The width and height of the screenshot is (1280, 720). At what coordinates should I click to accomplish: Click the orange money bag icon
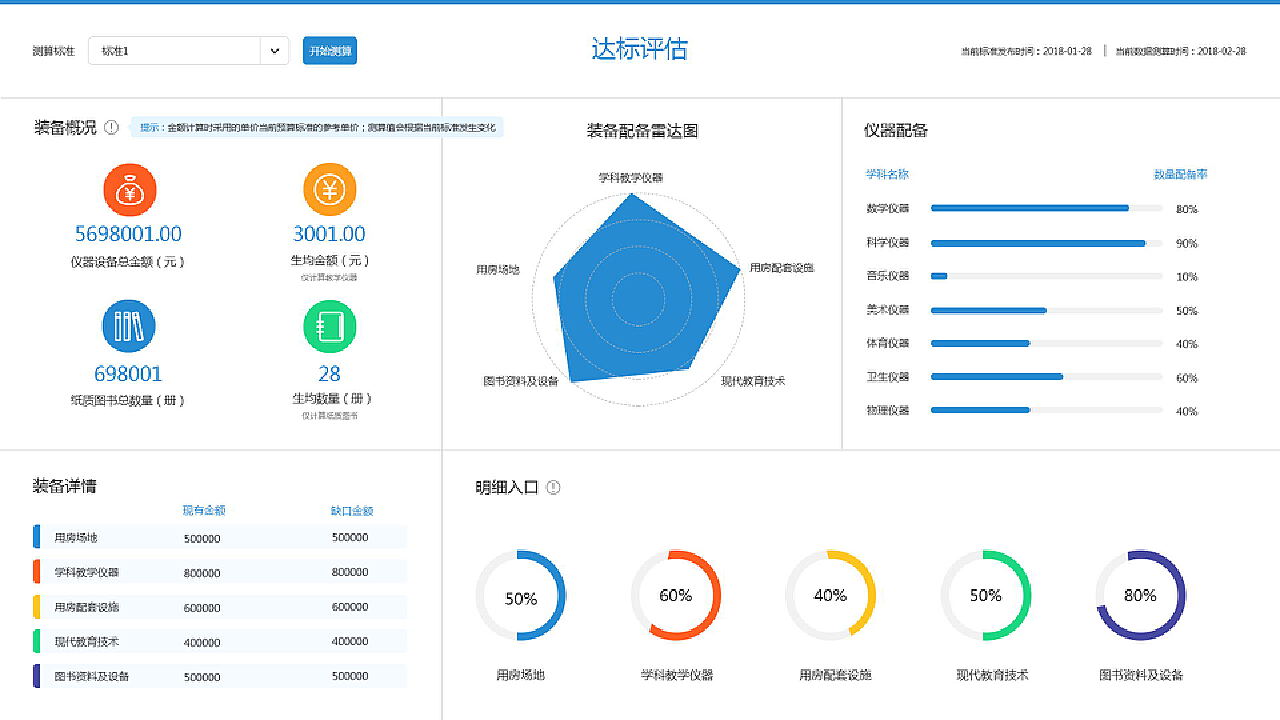point(130,189)
